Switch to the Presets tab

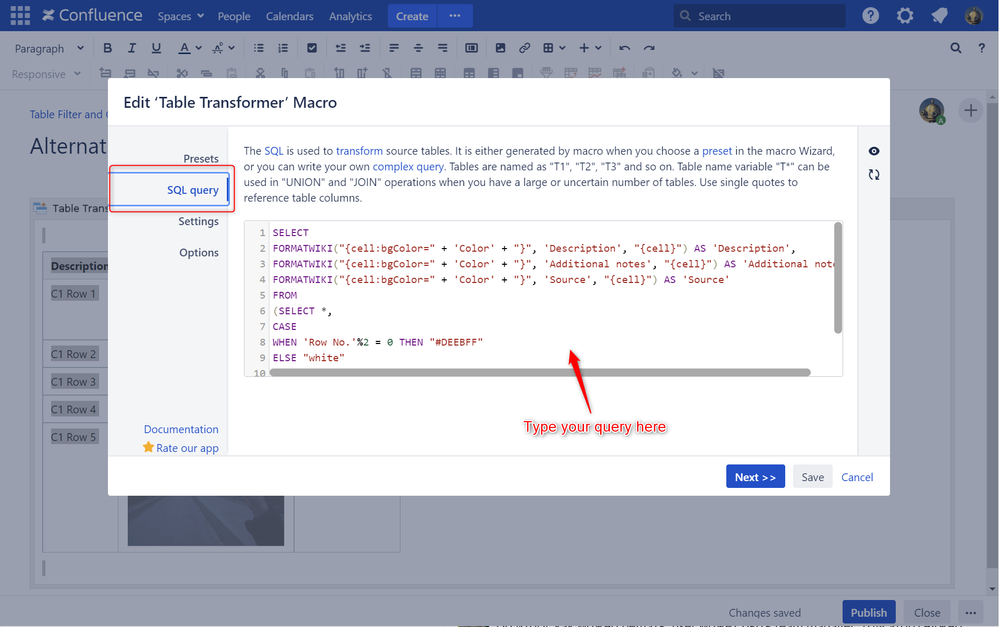201,159
